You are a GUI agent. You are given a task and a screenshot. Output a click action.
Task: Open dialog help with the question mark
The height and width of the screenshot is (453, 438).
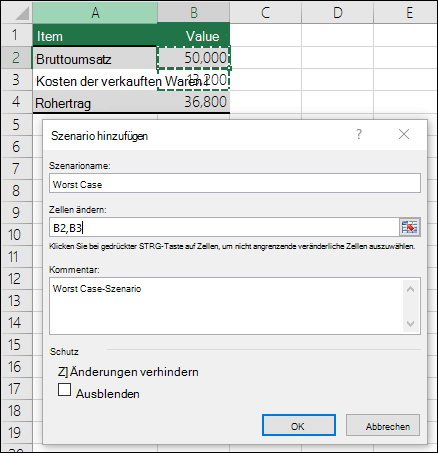[x=359, y=134]
